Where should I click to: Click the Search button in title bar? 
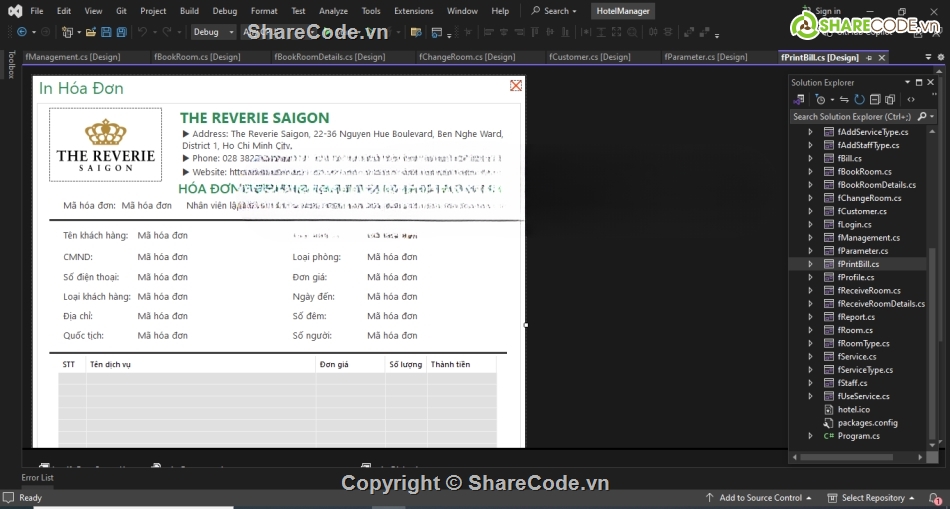(554, 11)
